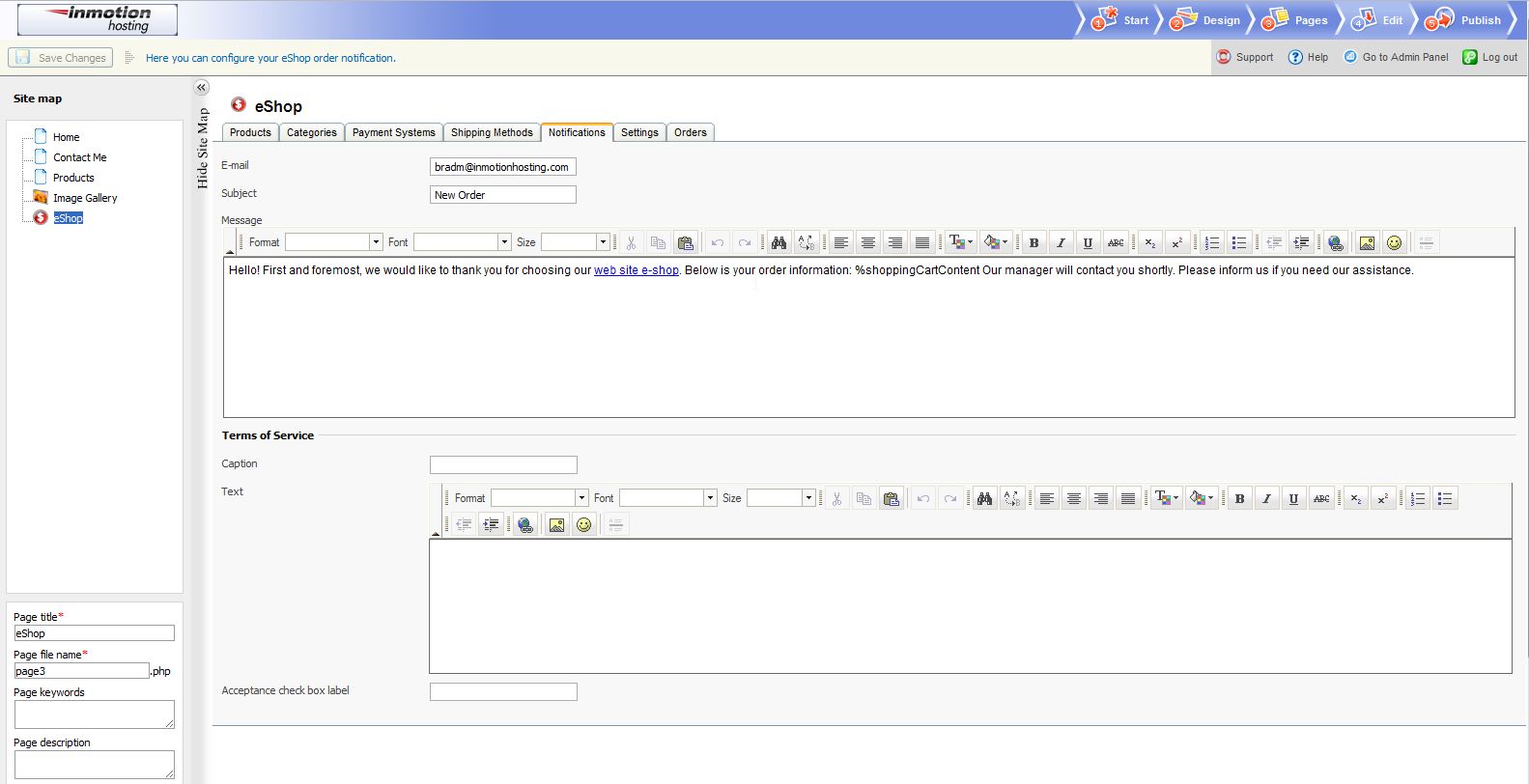Center align text in Terms of Service toolbar

[1073, 498]
